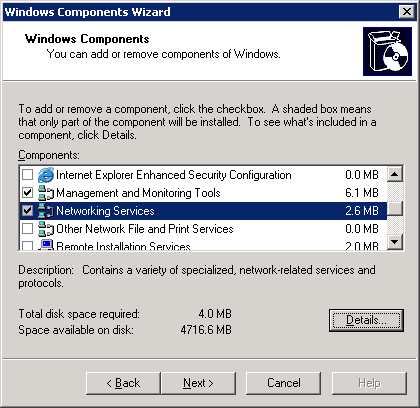Image resolution: width=420 pixels, height=408 pixels.
Task: Click the components list scrollbar thumb
Action: (x=395, y=209)
